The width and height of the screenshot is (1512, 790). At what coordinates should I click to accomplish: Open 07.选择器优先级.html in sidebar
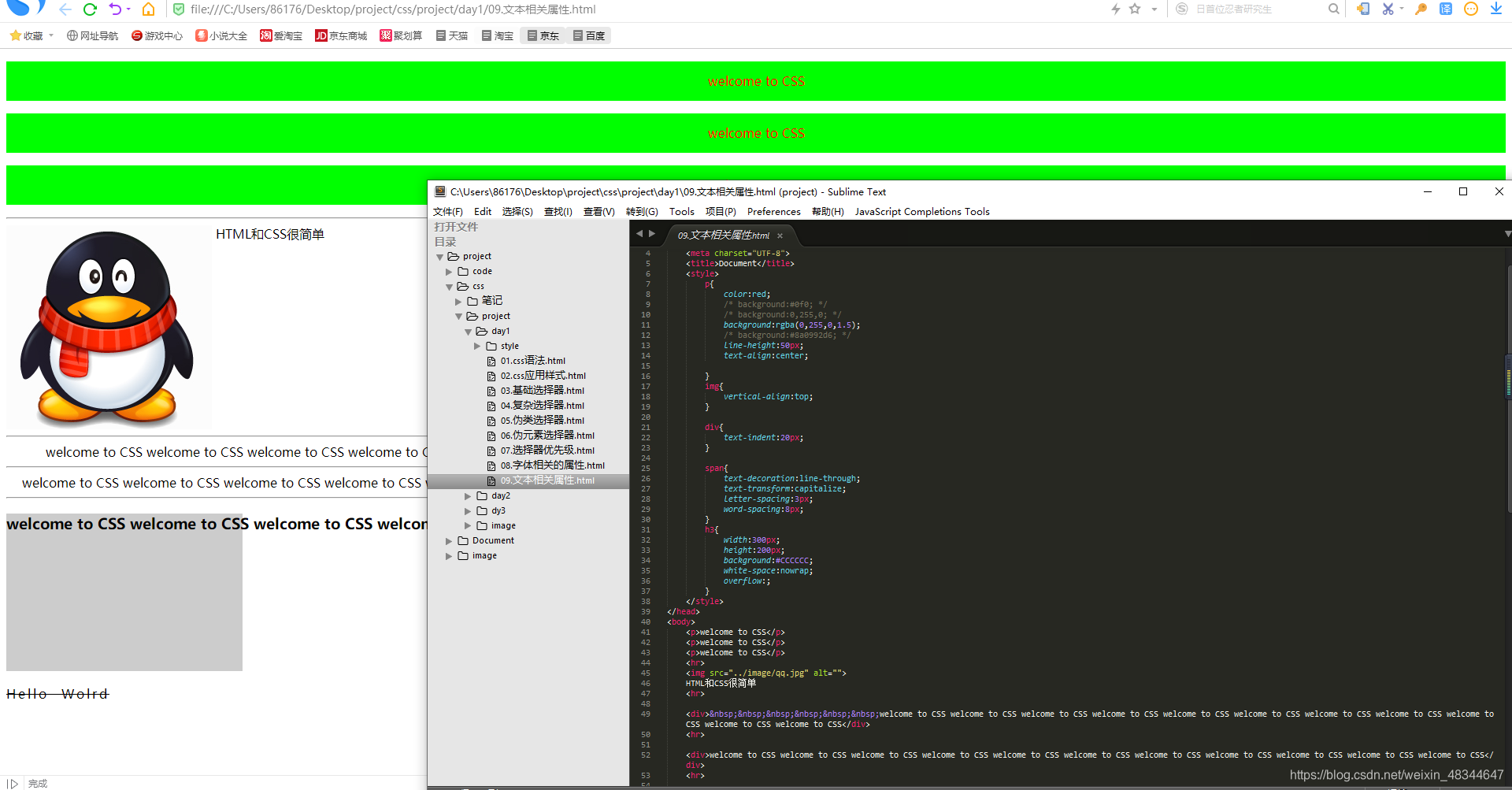click(x=547, y=451)
